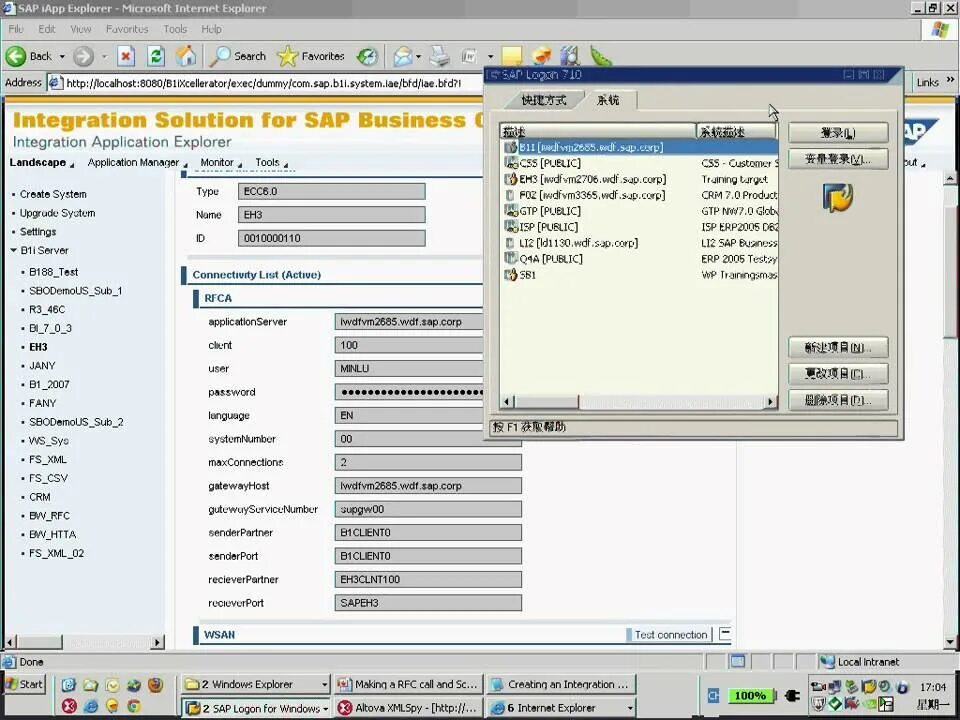Select the LI2 [ld1130.wdf.sap.corp] entry
The image size is (960, 720).
pyautogui.click(x=579, y=242)
